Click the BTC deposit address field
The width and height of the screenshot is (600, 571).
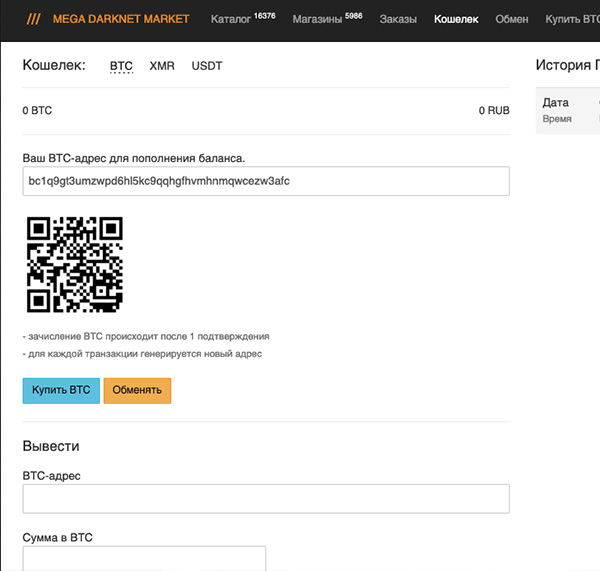266,181
